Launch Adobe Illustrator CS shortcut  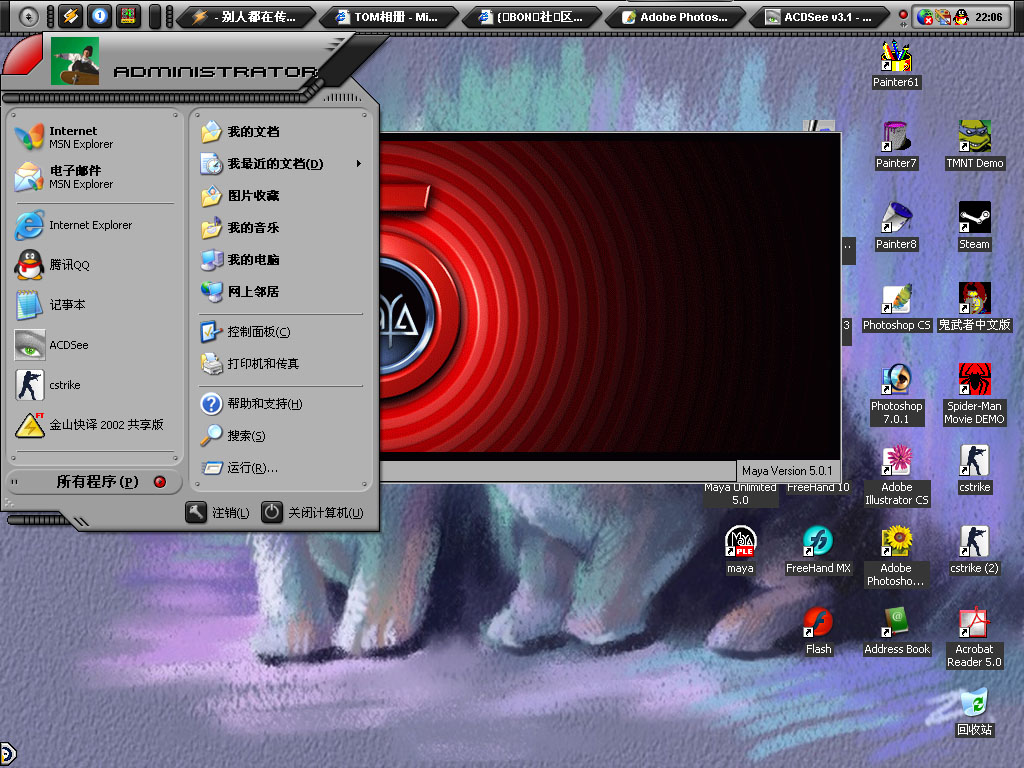(x=896, y=475)
